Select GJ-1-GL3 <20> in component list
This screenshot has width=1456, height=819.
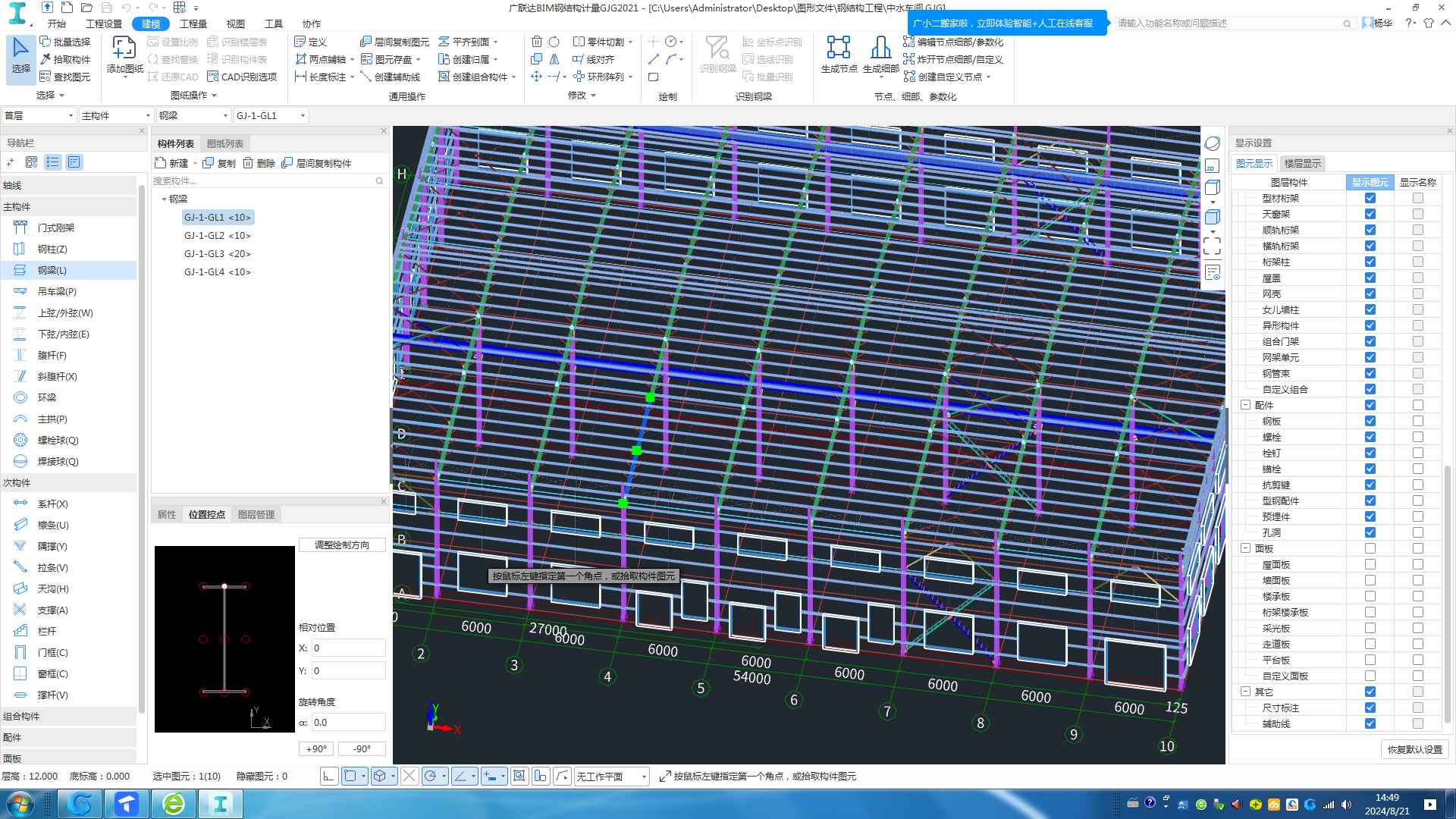tap(217, 253)
